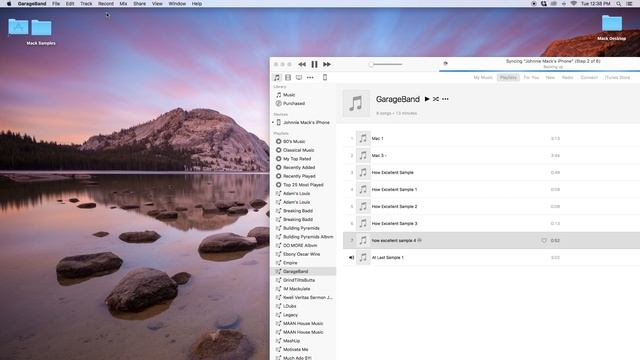Pause playback in iTunes
This screenshot has height=360, width=640.
point(314,64)
